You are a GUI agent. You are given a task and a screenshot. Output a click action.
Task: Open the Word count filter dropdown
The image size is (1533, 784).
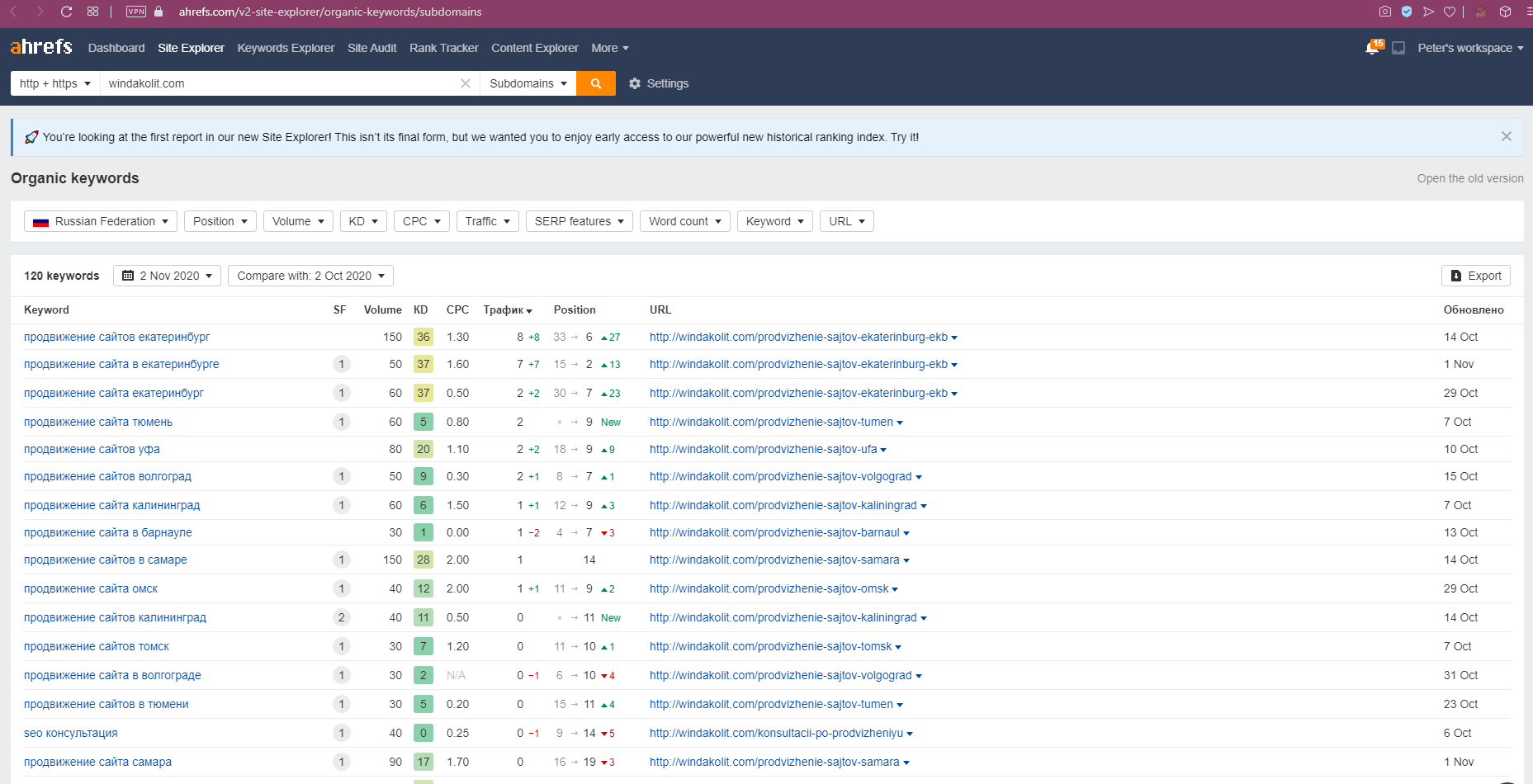[x=685, y=221]
